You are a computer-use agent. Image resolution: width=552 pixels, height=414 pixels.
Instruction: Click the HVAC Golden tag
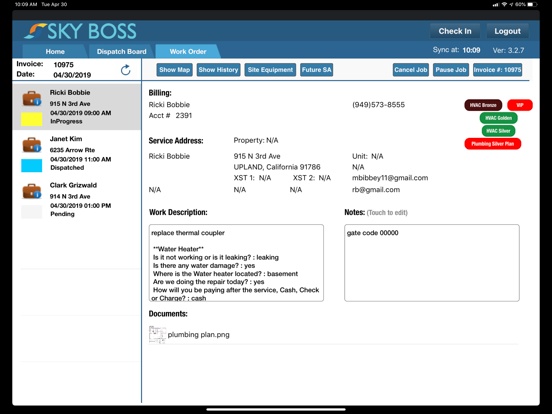[498, 118]
